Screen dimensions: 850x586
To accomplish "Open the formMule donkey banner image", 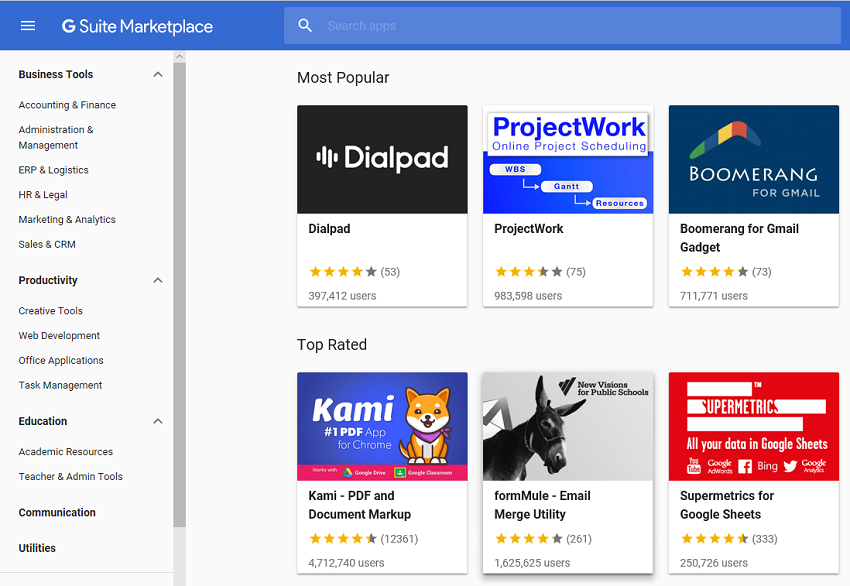I will pos(568,427).
